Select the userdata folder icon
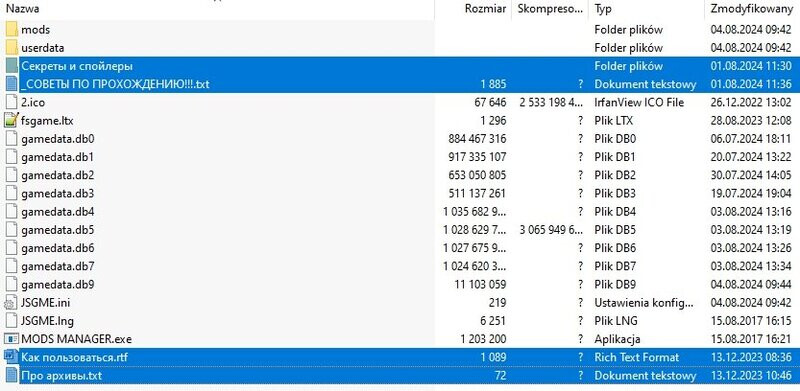The image size is (800, 391). (x=12, y=47)
